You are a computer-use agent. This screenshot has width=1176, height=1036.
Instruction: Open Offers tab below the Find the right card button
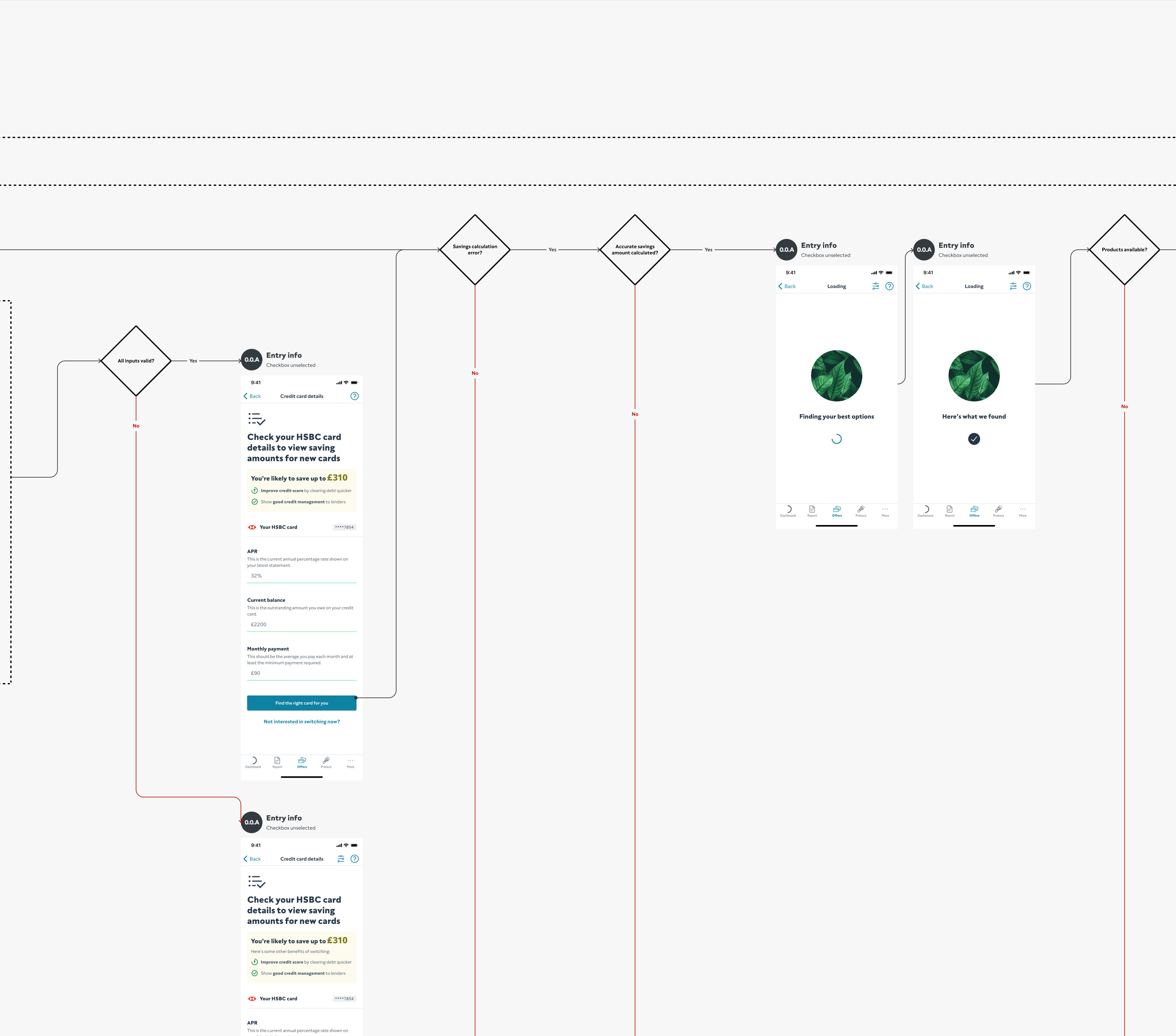click(302, 761)
